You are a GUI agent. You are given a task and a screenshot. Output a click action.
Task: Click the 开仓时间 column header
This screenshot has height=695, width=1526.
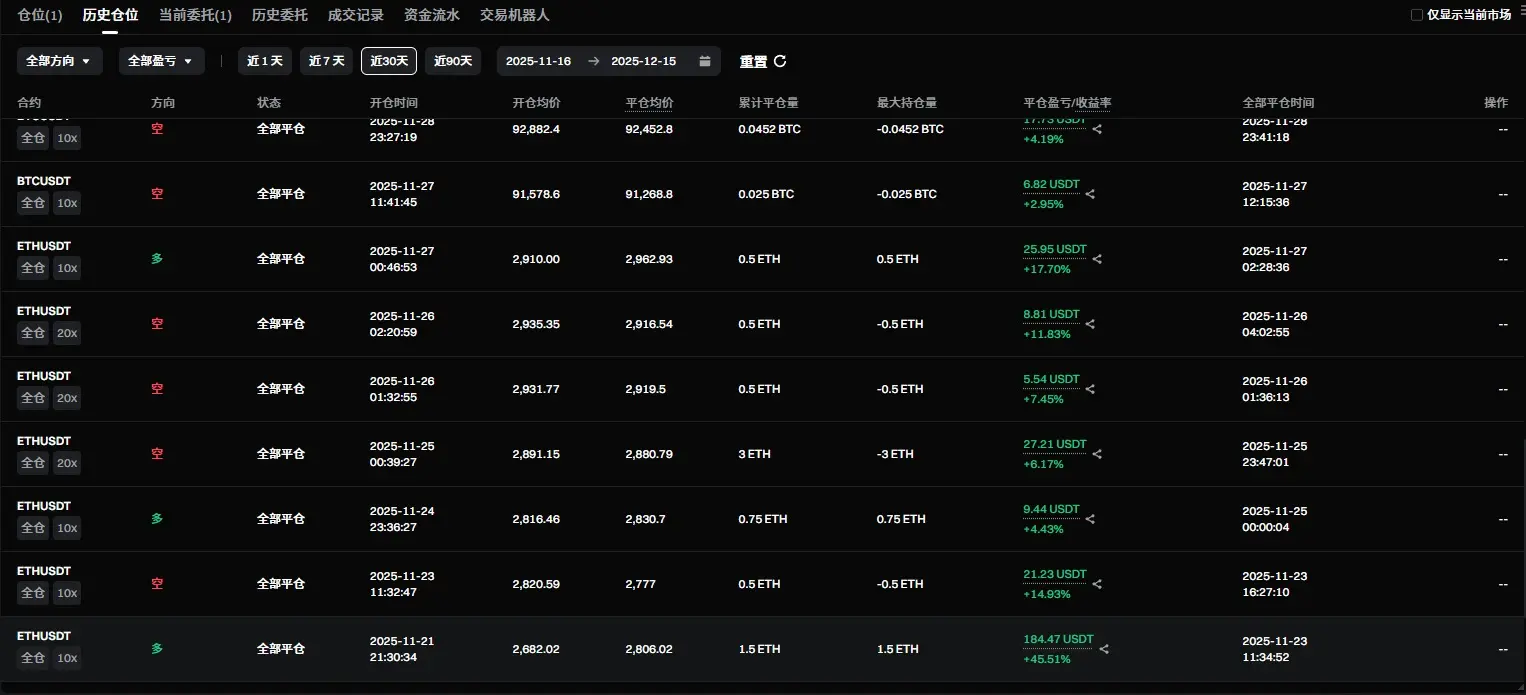tap(394, 103)
